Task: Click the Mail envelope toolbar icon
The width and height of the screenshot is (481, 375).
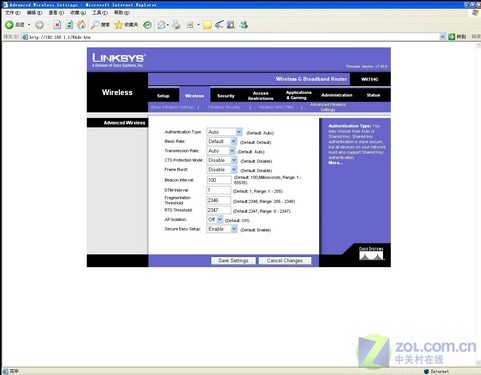Action: [x=161, y=25]
